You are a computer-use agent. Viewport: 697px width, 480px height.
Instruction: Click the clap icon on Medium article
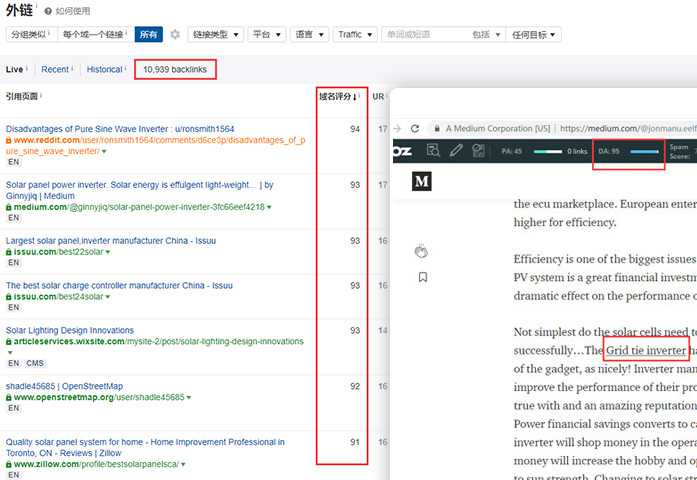pyautogui.click(x=421, y=251)
